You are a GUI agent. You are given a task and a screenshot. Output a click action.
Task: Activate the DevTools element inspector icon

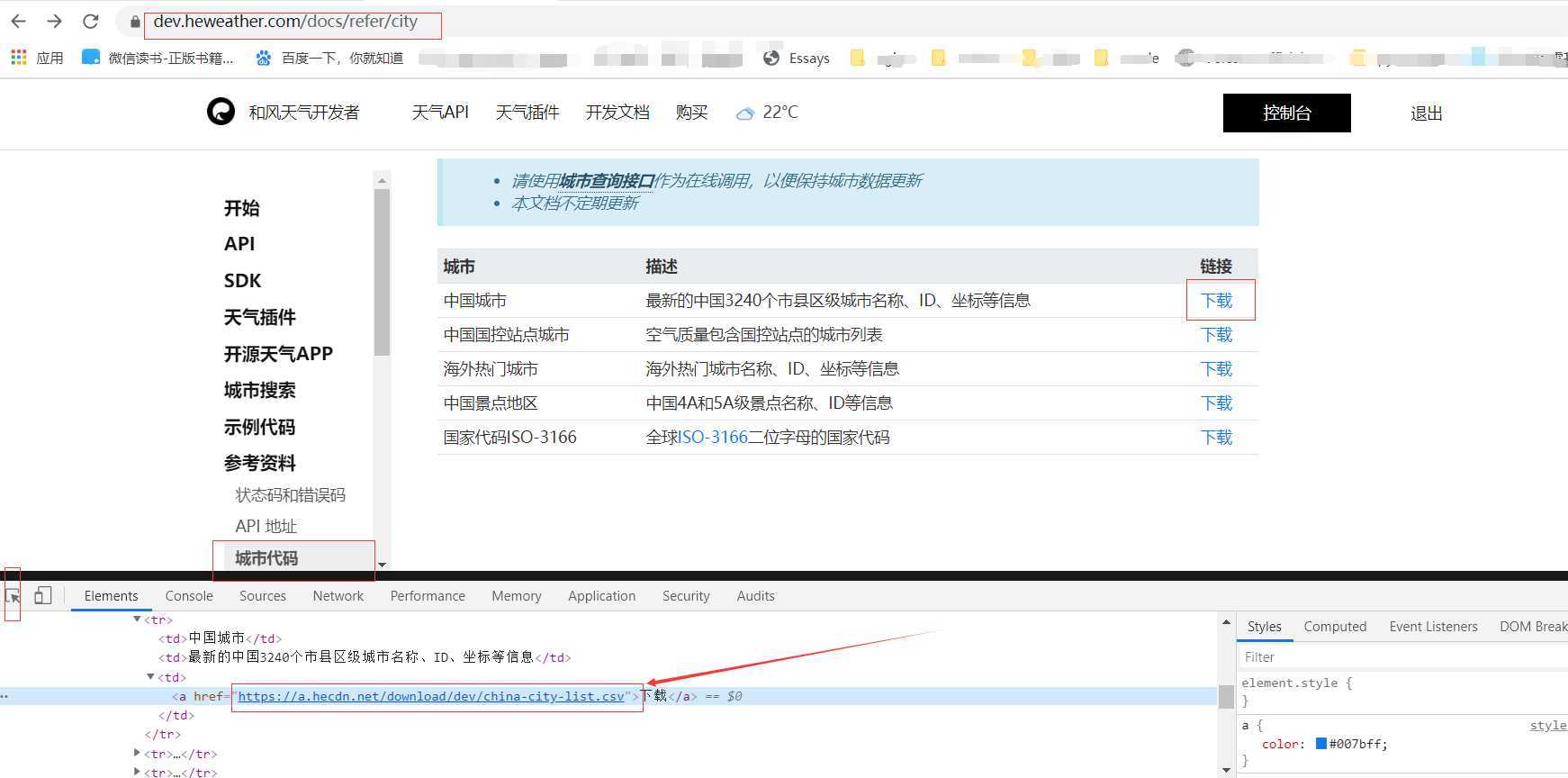14,596
